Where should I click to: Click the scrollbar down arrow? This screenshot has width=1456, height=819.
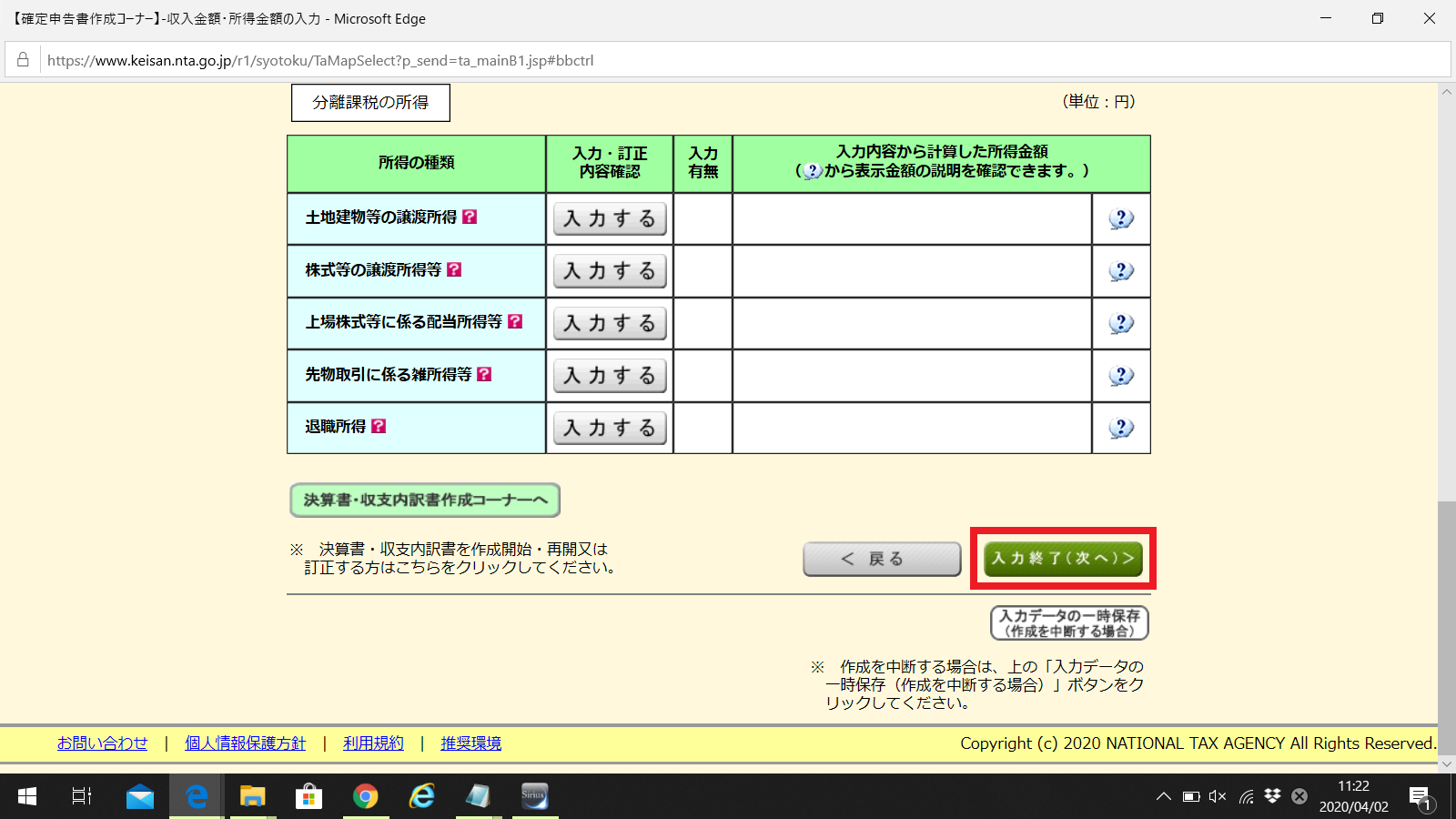1446,763
